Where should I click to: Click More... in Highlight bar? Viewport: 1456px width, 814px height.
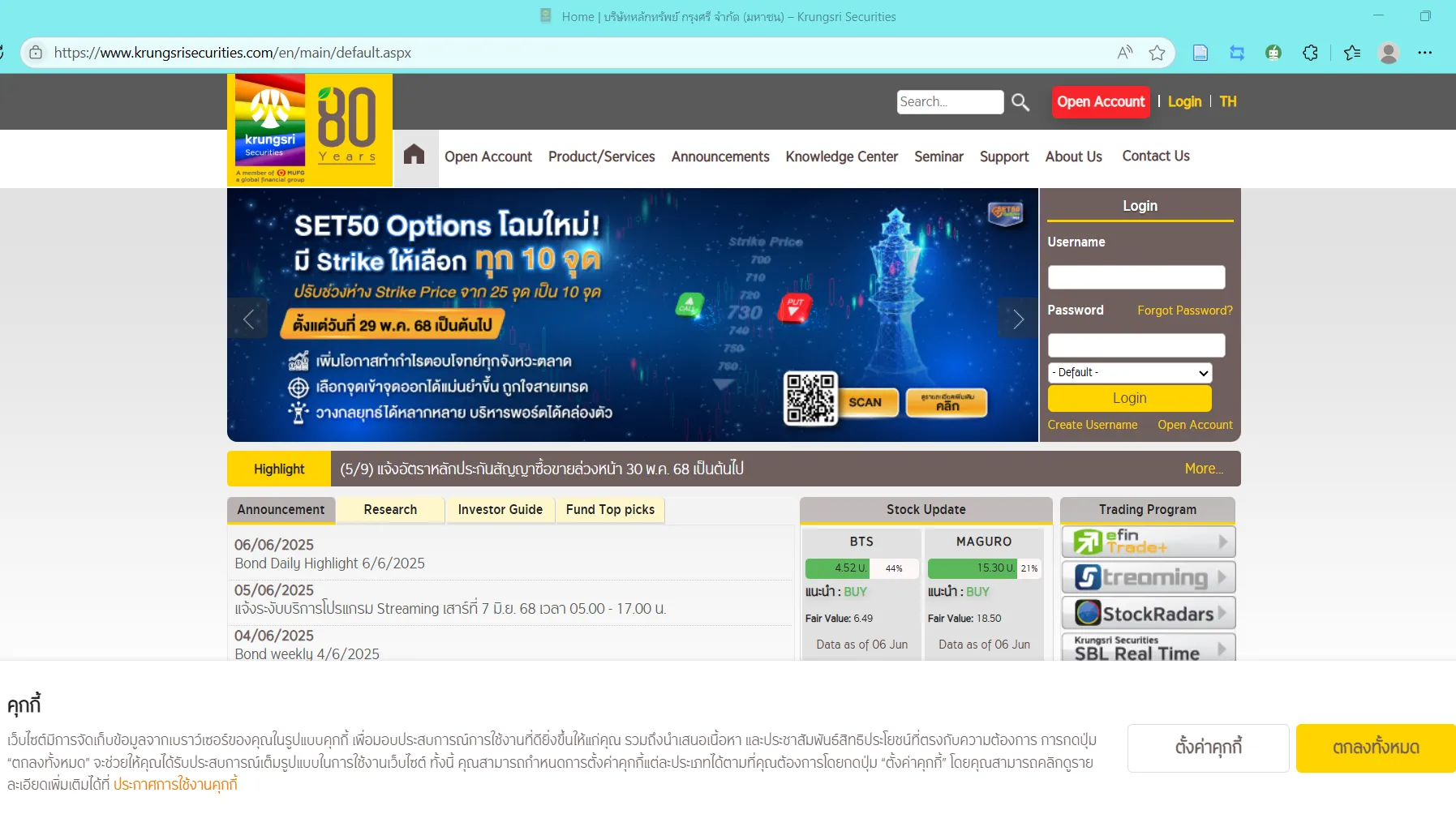(1204, 469)
